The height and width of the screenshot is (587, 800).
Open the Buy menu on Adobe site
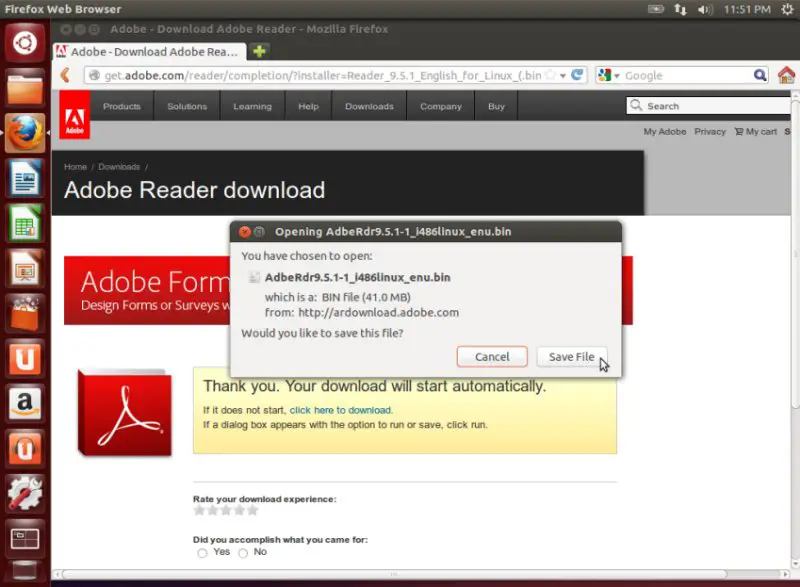(x=496, y=106)
